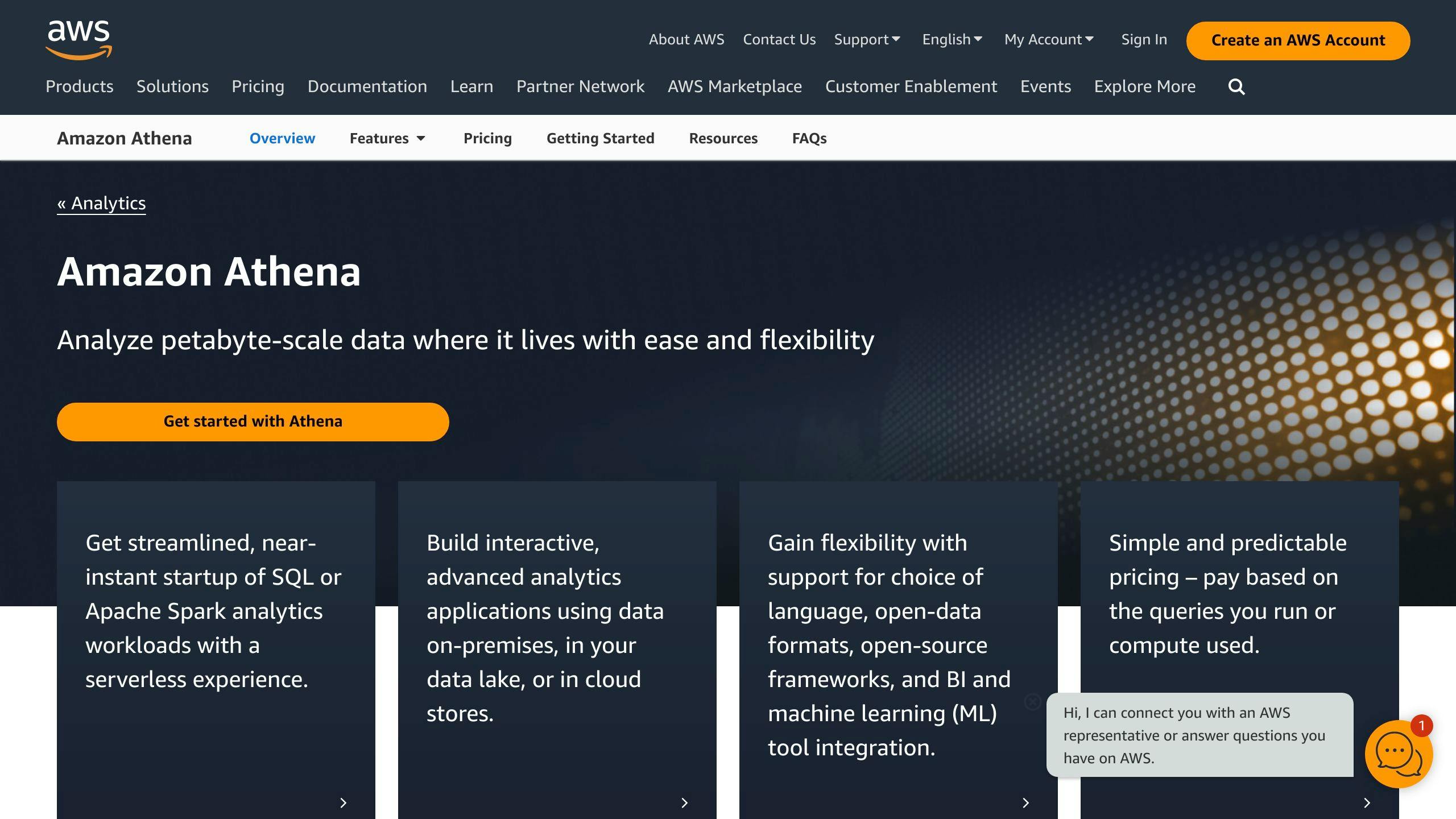Viewport: 1456px width, 819px height.
Task: Expand the Support dropdown
Action: [x=867, y=39]
